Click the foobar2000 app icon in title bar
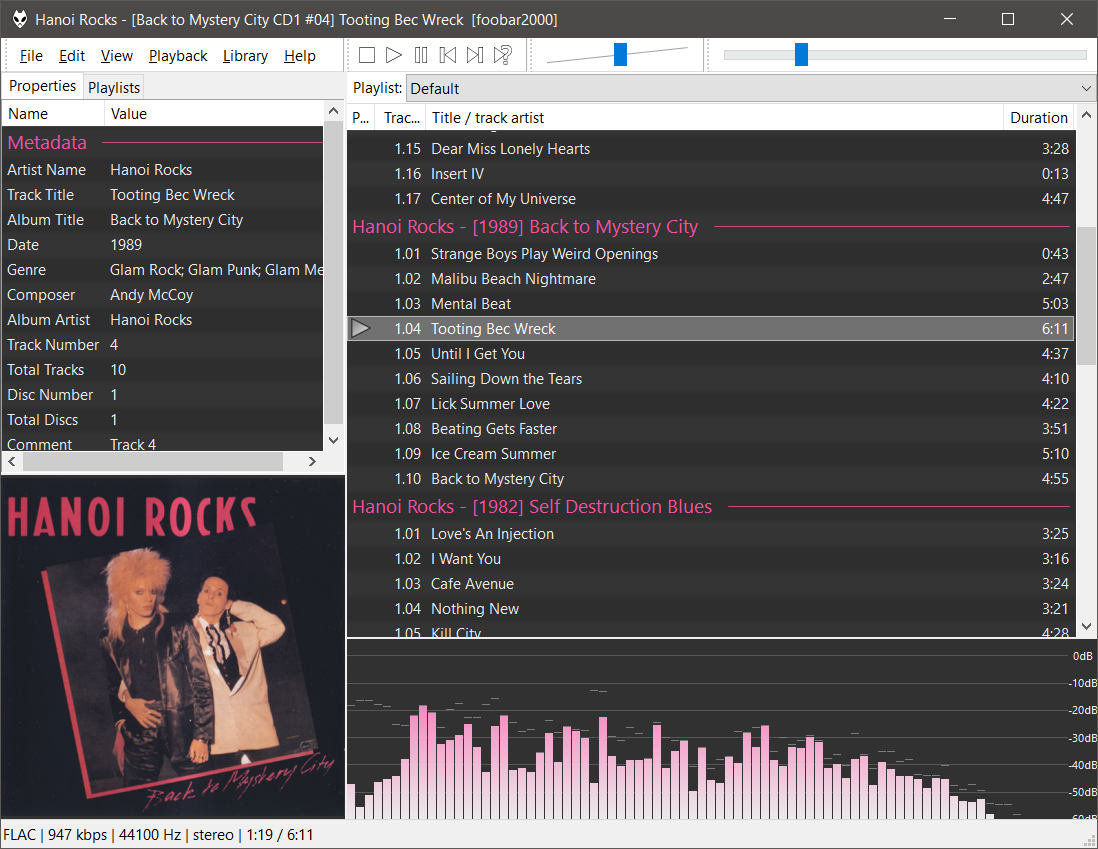 [x=19, y=20]
